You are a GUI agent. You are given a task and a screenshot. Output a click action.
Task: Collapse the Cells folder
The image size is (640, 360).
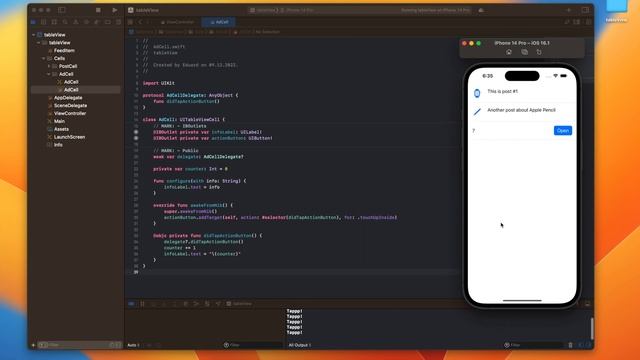point(44,59)
